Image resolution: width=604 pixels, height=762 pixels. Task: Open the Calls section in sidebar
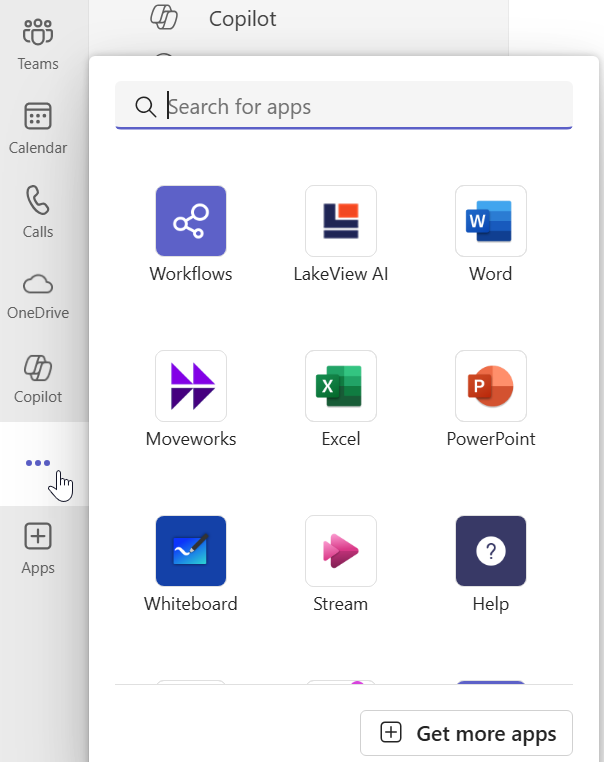[x=38, y=212]
